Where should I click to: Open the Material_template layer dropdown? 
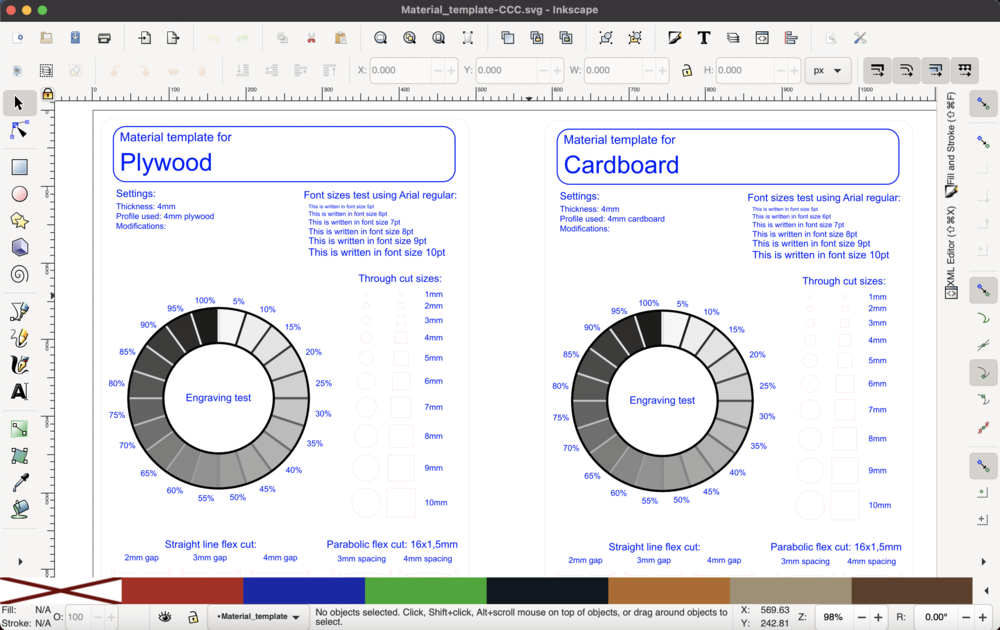pyautogui.click(x=258, y=617)
